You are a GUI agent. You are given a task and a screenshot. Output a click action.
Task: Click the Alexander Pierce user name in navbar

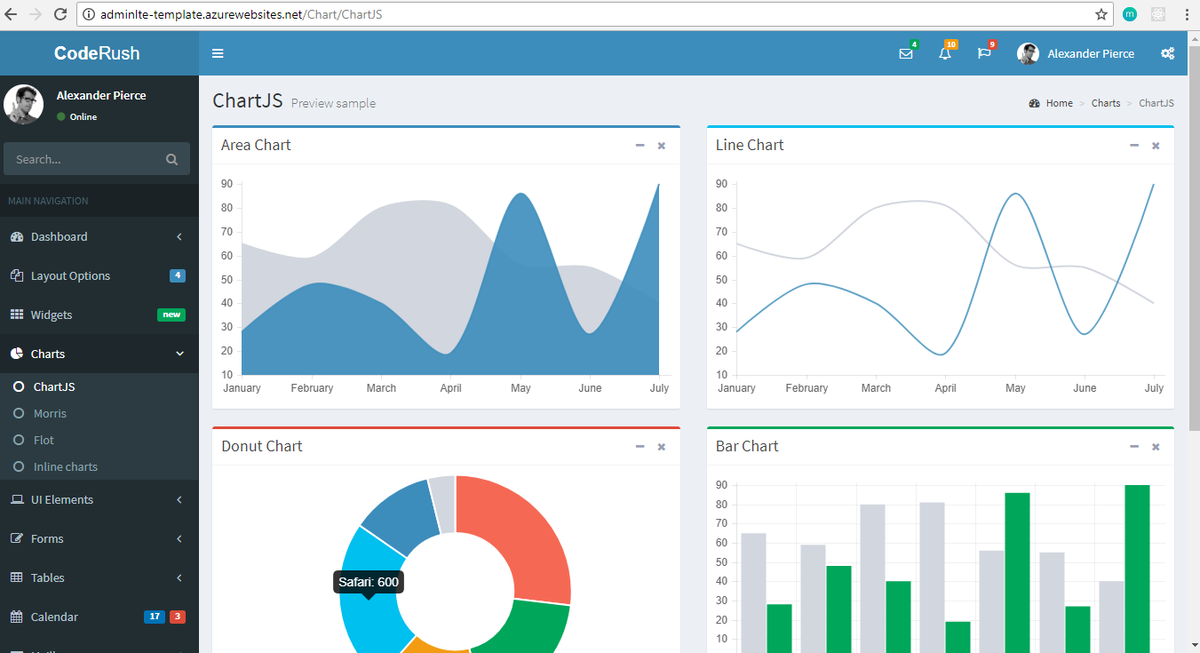(1091, 53)
